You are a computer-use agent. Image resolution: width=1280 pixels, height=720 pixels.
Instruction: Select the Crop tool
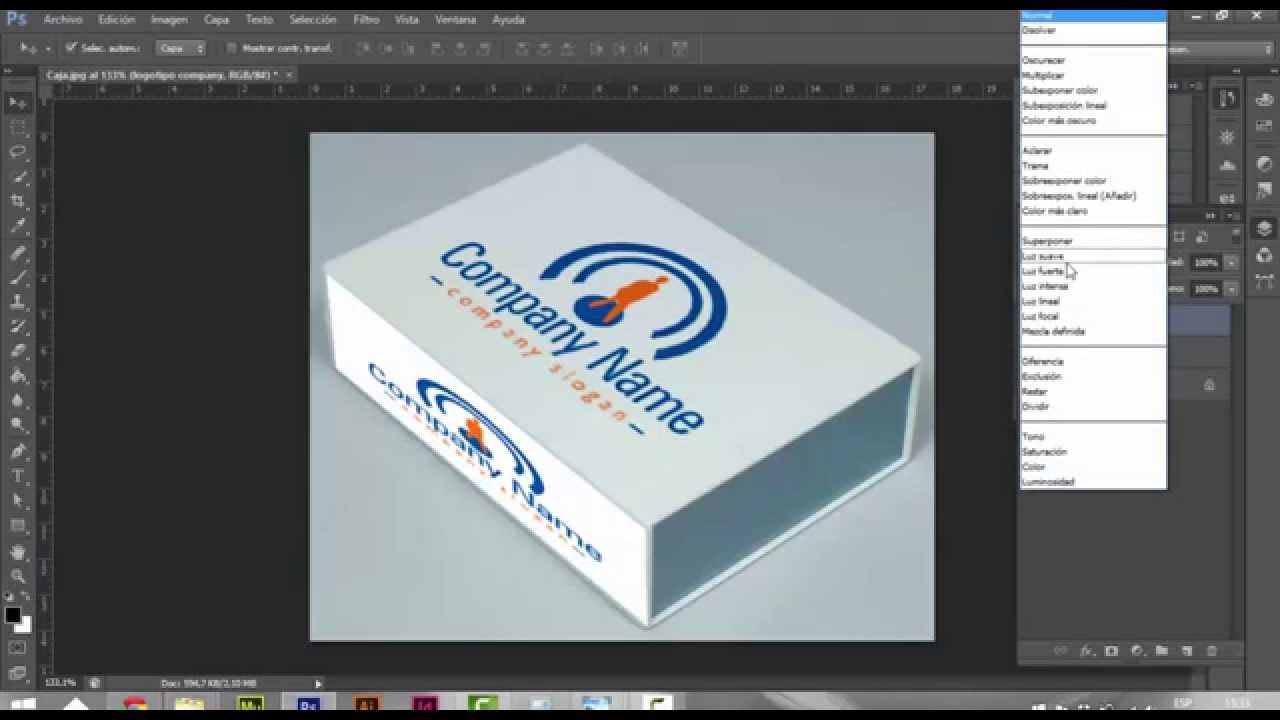[x=18, y=202]
